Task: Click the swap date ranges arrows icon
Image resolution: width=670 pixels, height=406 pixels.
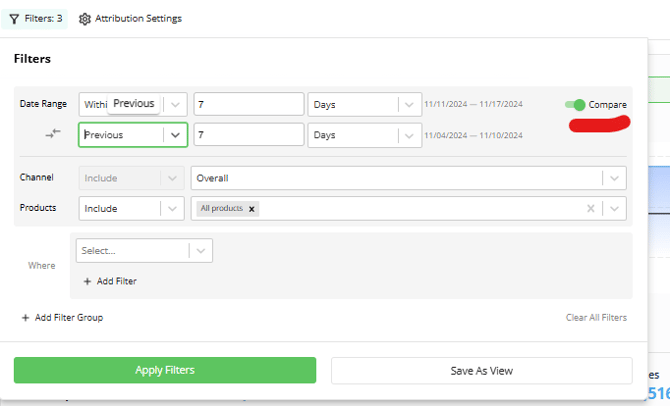Action: tap(53, 133)
